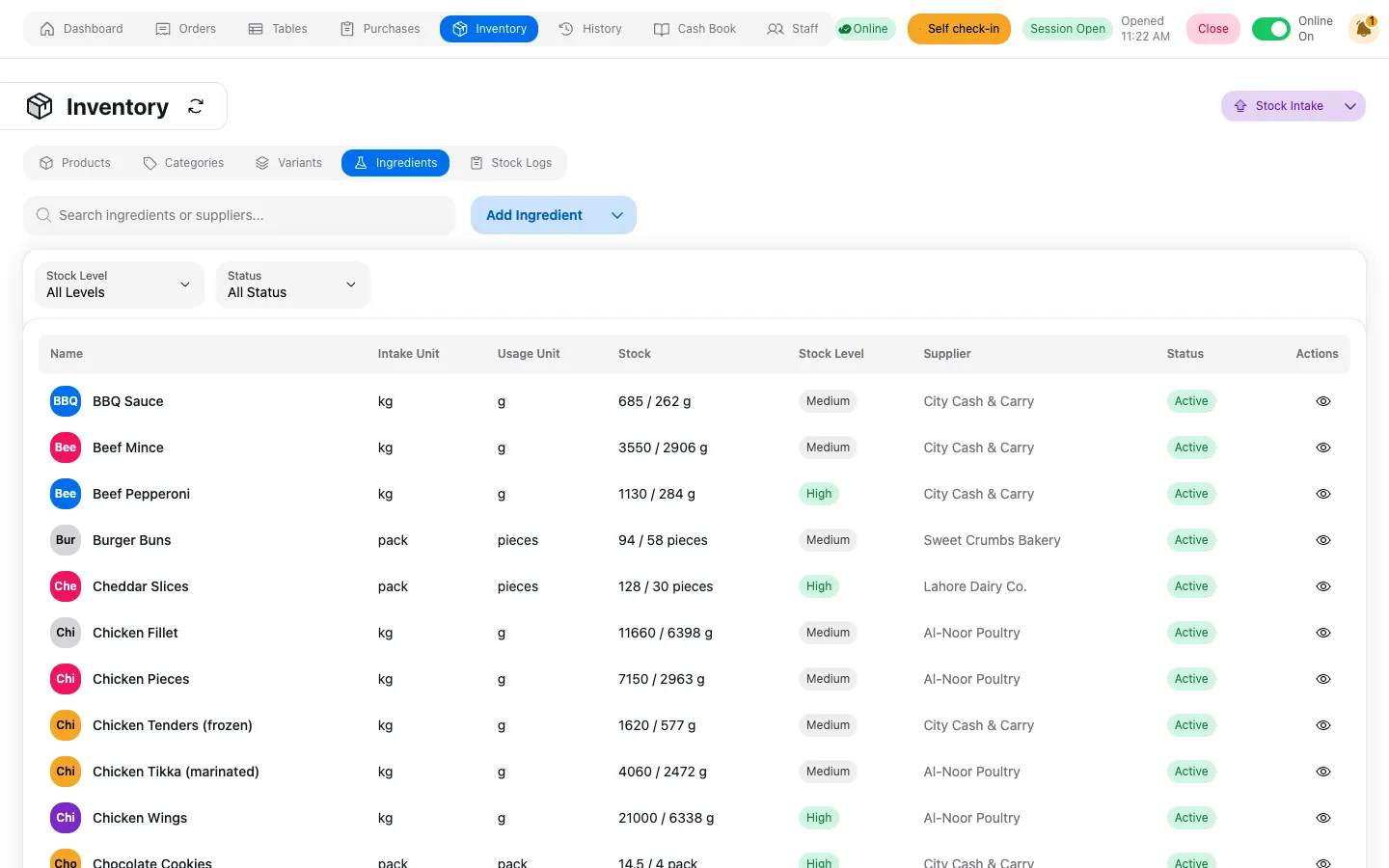Click the Chicken Wings avatar badge
The image size is (1389, 868).
click(x=66, y=818)
